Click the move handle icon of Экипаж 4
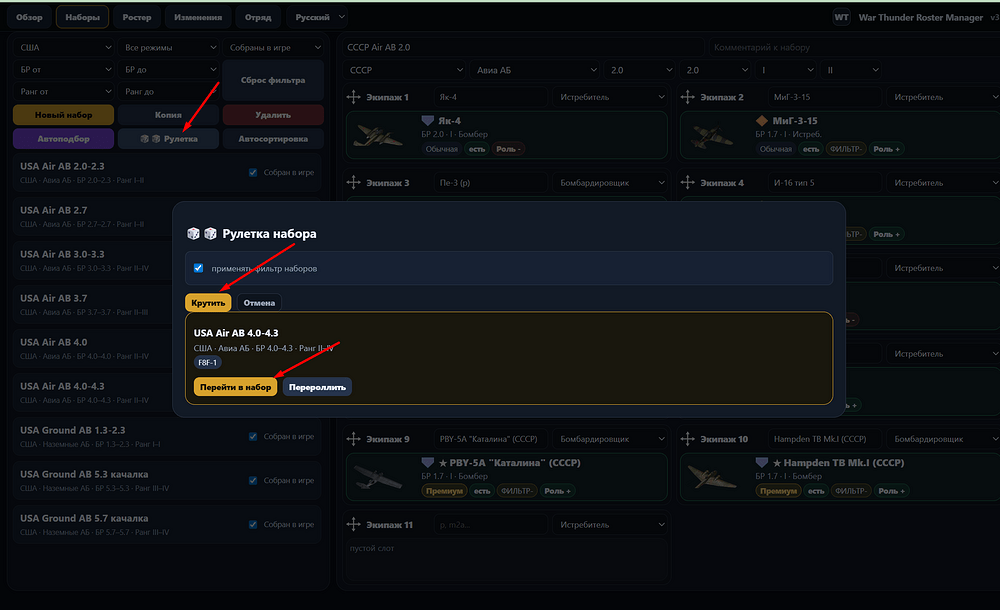 tap(688, 182)
